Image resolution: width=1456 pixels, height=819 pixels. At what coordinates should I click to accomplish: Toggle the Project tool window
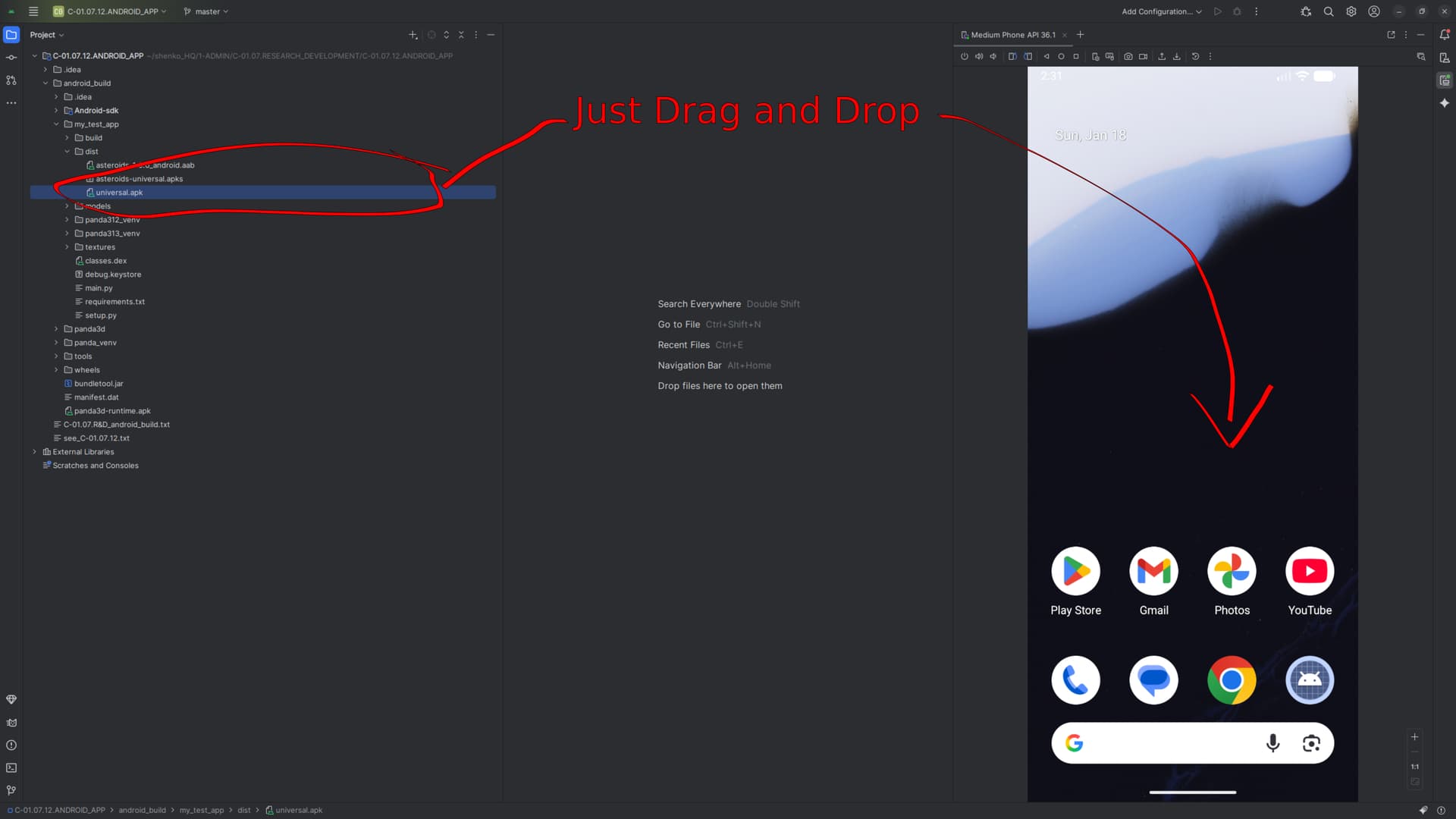(x=11, y=35)
